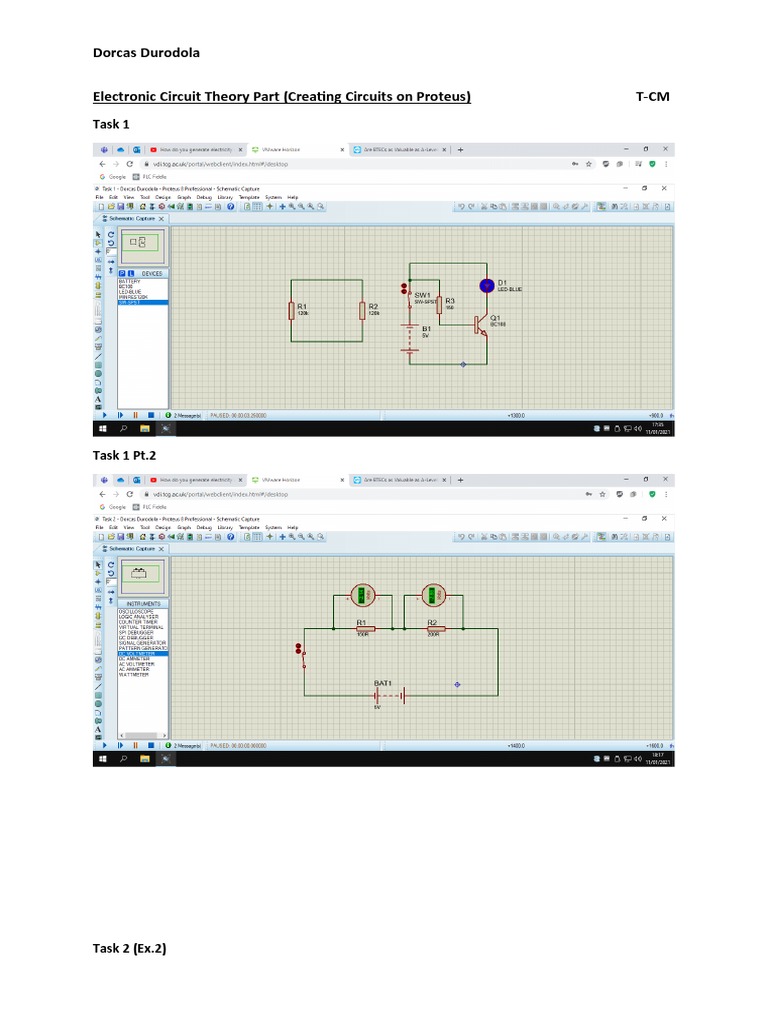The image size is (768, 1024).
Task: Click the blue Help icon in Task 1 toolbar
Action: (231, 206)
